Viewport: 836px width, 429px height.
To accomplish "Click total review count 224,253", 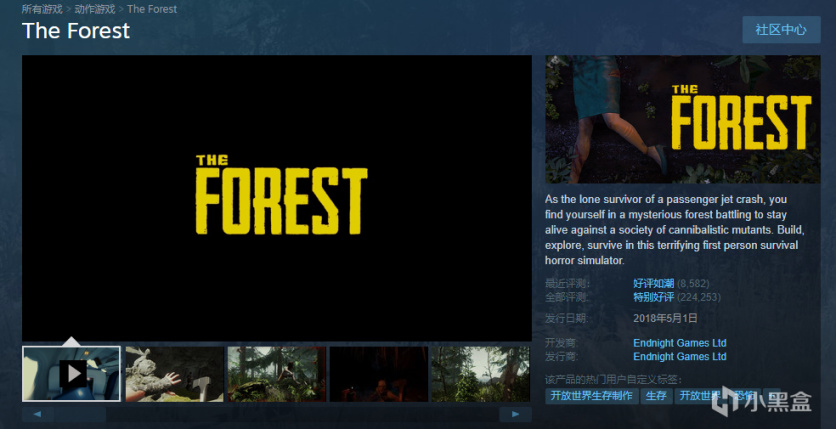I will 699,297.
